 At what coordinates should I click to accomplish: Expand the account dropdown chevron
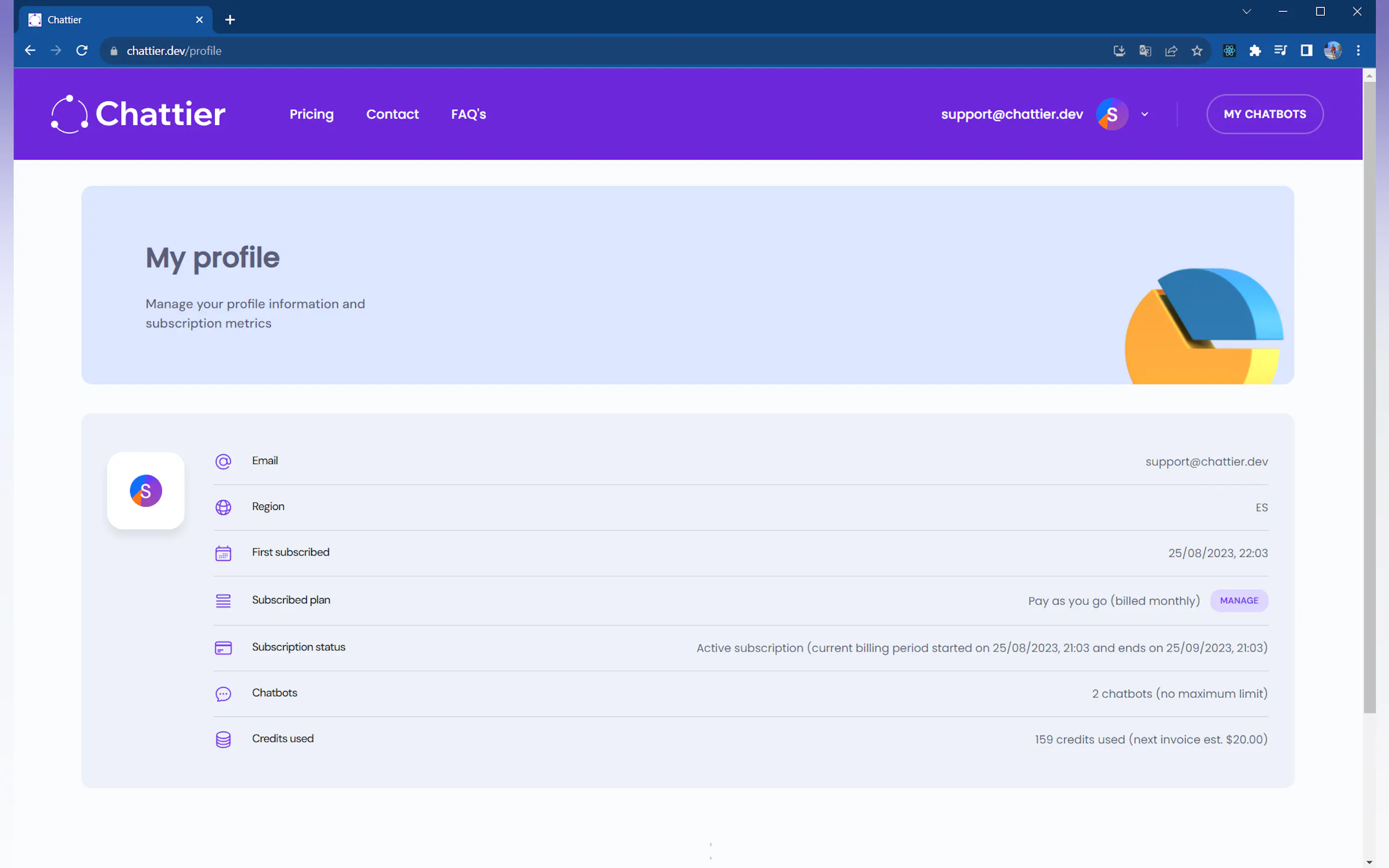click(x=1145, y=114)
